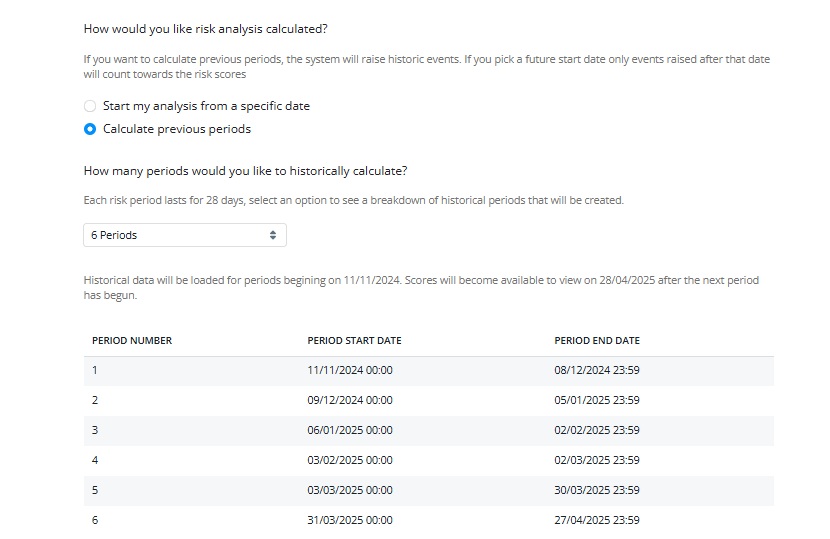This screenshot has height=539, width=830.
Task: Click end date 02/02/2025 23:59 cell
Action: click(597, 430)
